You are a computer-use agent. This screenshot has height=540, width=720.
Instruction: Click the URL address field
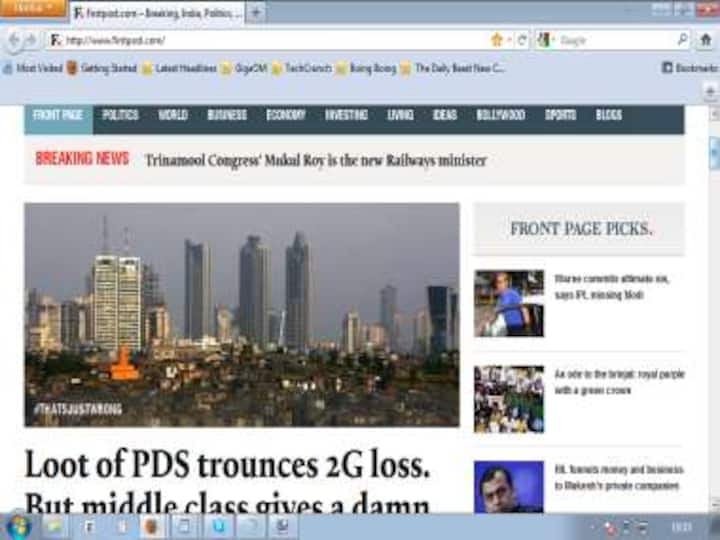pos(270,40)
